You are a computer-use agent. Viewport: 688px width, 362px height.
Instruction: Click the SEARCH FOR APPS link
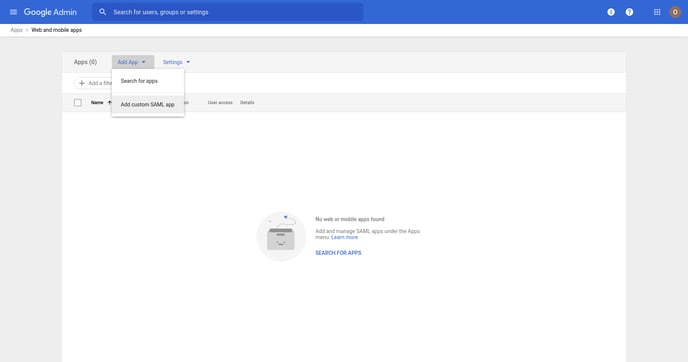click(x=338, y=253)
